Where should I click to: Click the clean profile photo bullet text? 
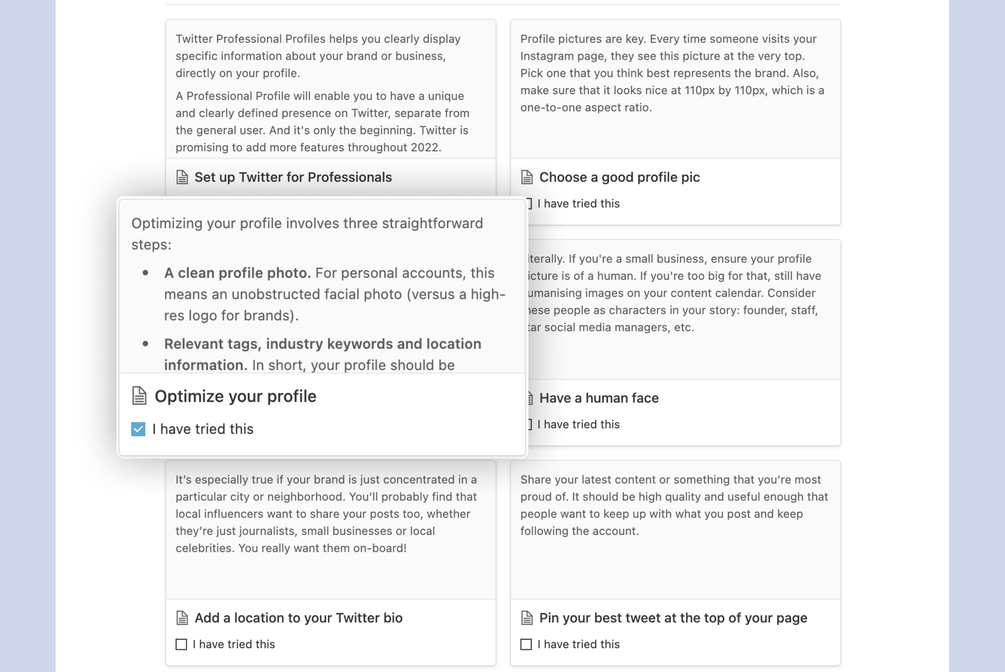(x=334, y=294)
